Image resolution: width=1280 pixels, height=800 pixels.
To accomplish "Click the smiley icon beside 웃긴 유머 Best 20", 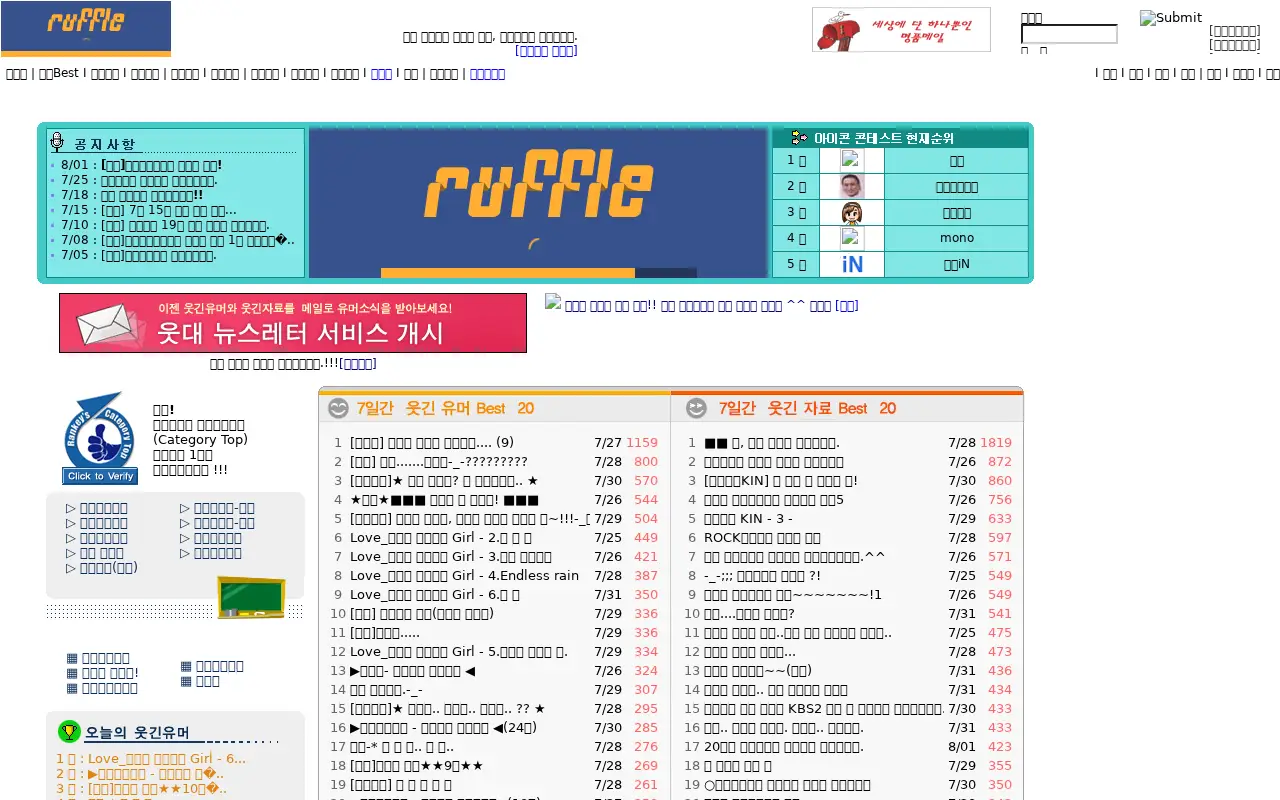I will click(x=339, y=408).
